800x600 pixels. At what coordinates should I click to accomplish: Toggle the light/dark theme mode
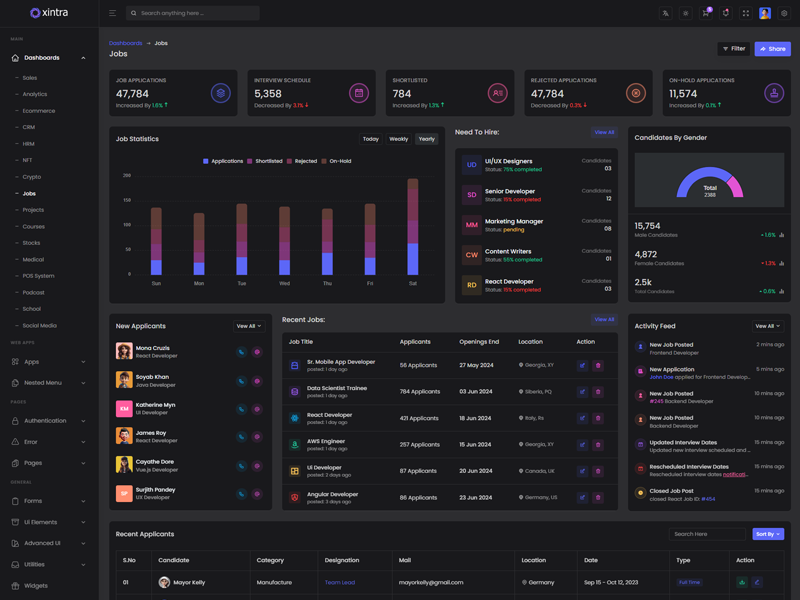[x=685, y=13]
